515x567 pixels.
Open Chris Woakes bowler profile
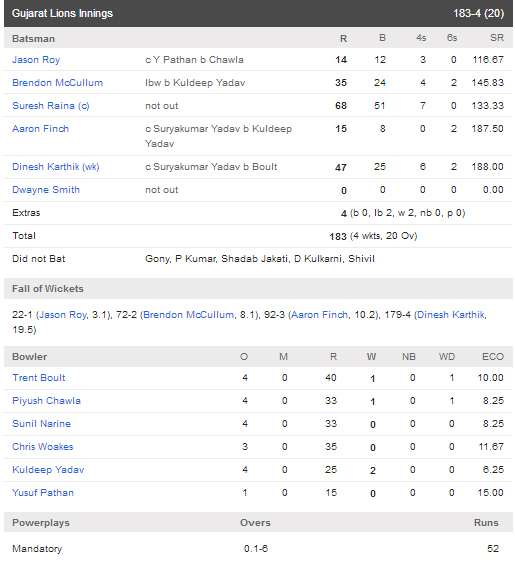(43, 447)
